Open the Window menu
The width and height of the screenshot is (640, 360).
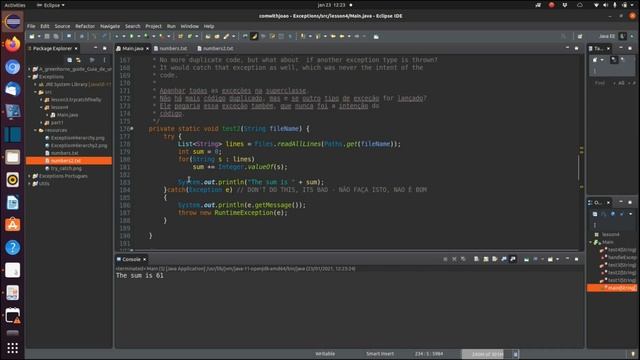point(189,26)
